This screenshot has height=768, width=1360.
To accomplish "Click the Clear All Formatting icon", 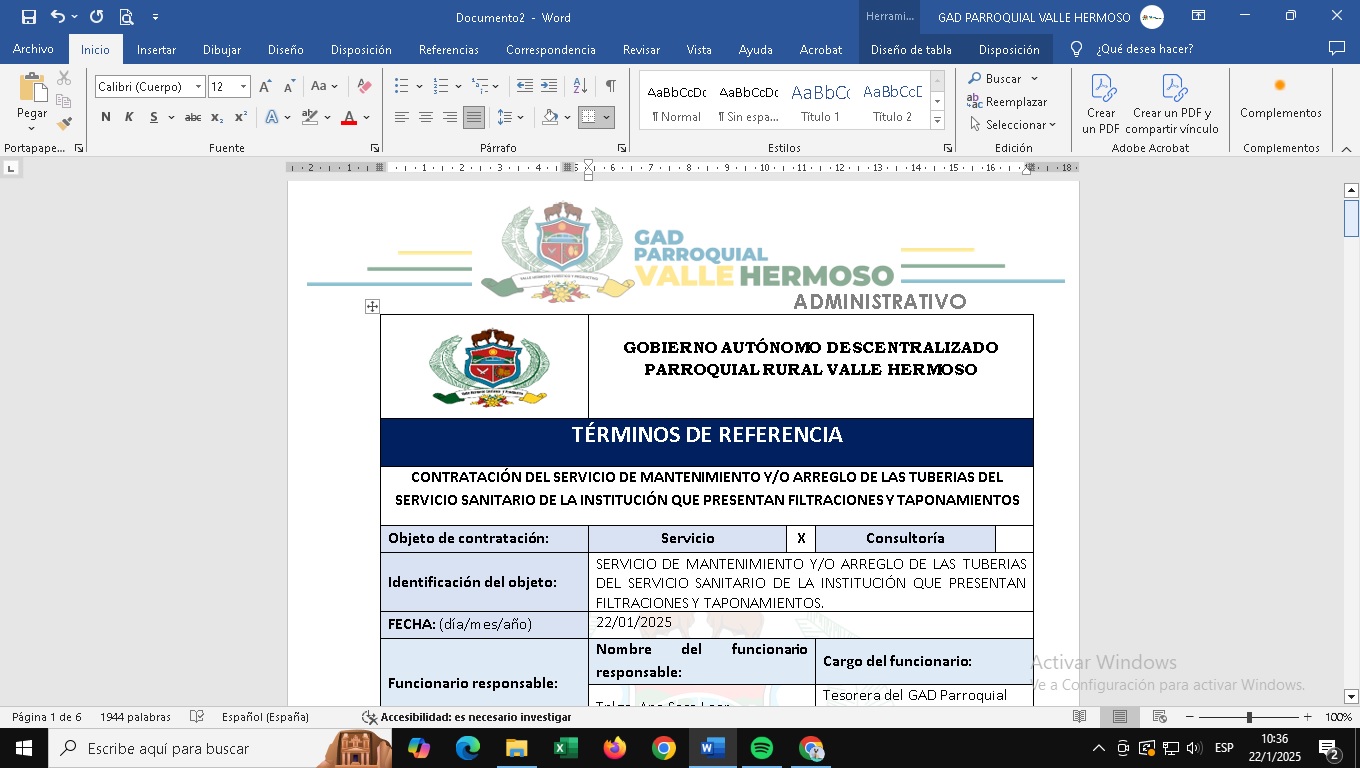I will pos(364,87).
